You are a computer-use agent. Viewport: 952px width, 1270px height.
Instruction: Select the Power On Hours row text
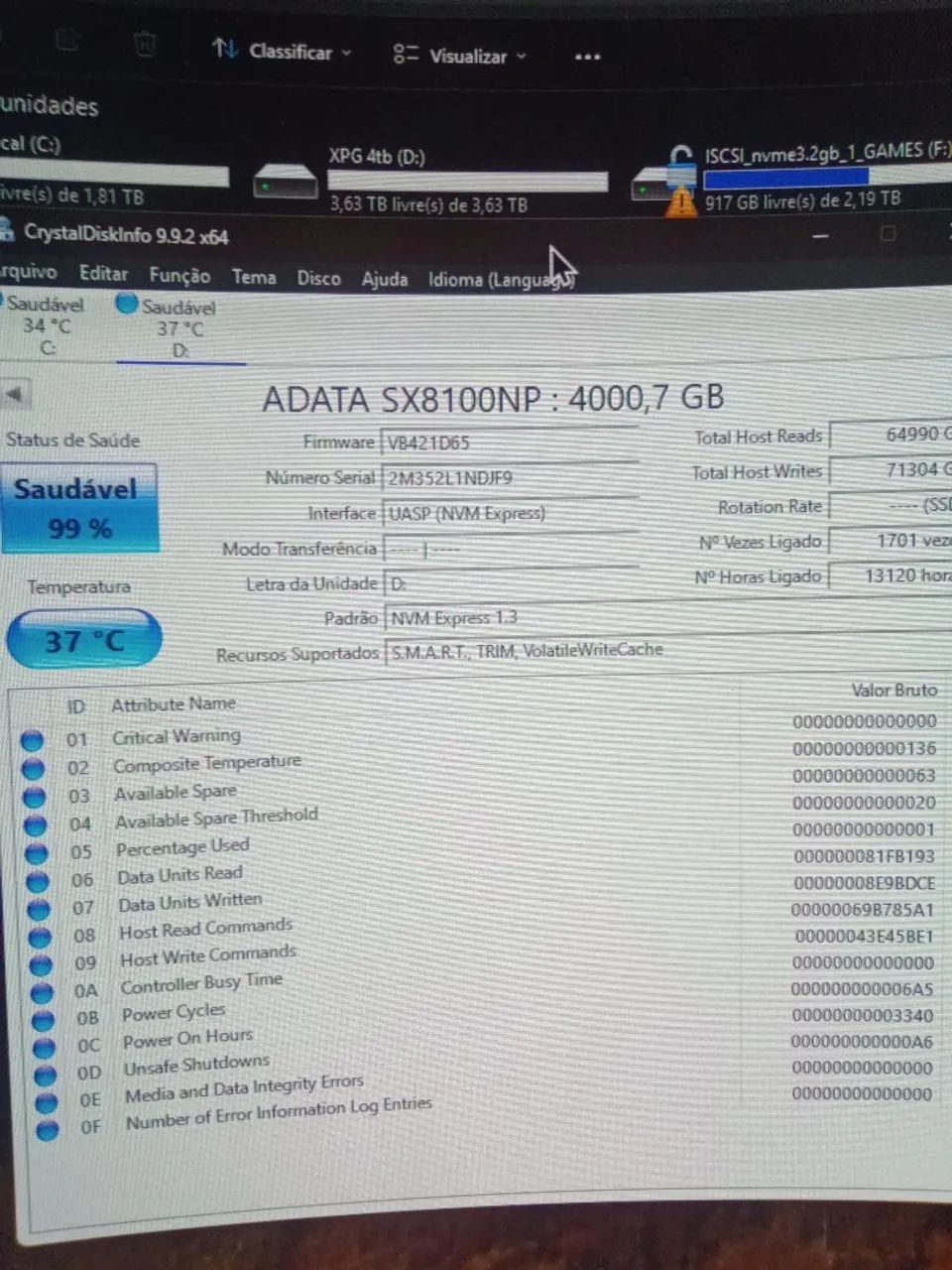click(x=187, y=1038)
